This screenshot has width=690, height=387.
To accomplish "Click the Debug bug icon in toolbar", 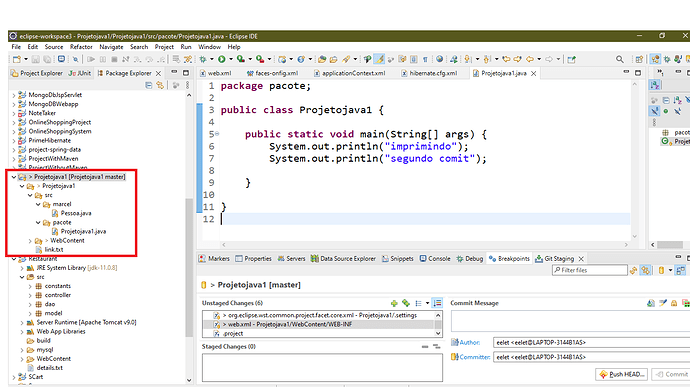I will pyautogui.click(x=203, y=59).
